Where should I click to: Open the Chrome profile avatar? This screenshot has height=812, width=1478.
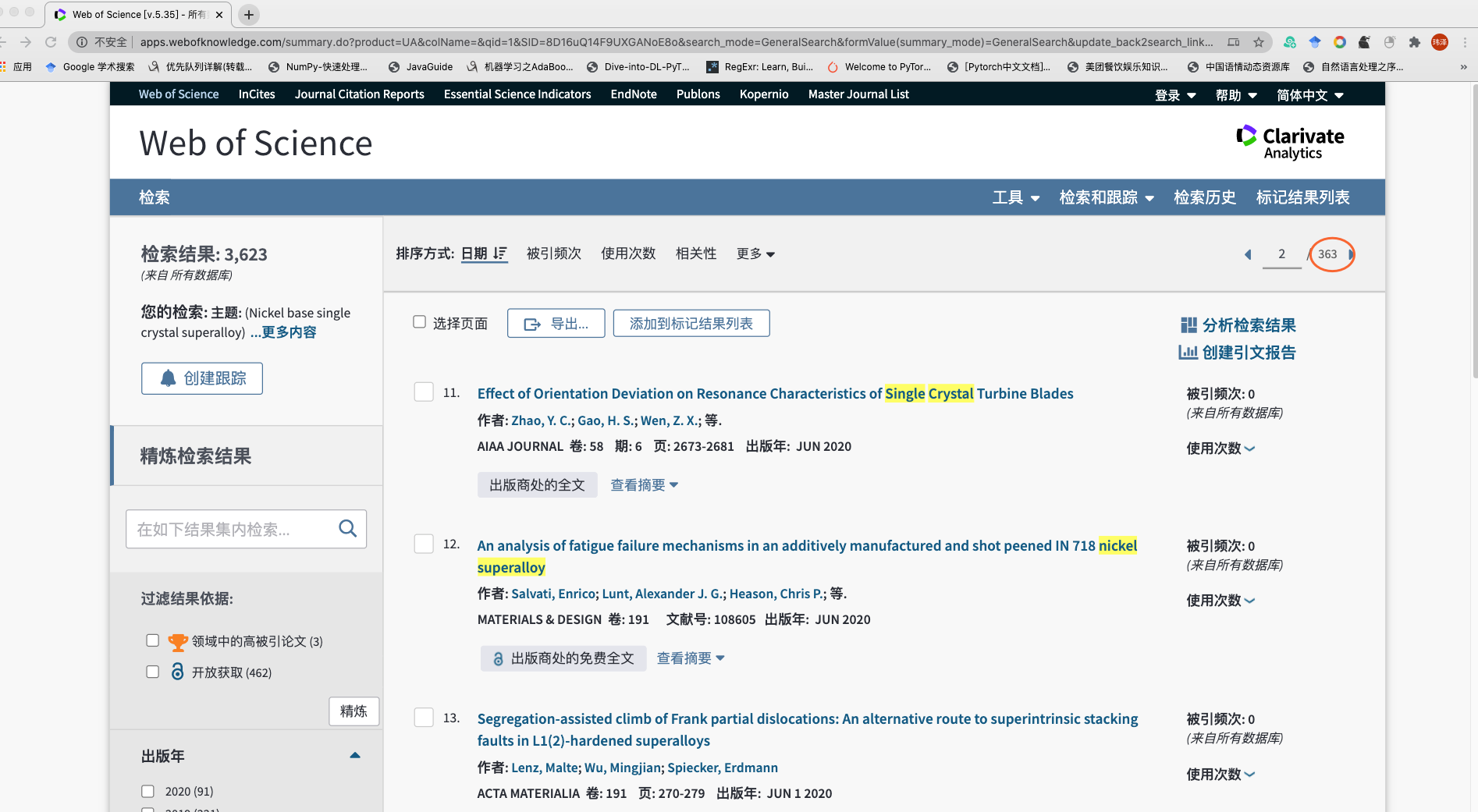tap(1441, 42)
